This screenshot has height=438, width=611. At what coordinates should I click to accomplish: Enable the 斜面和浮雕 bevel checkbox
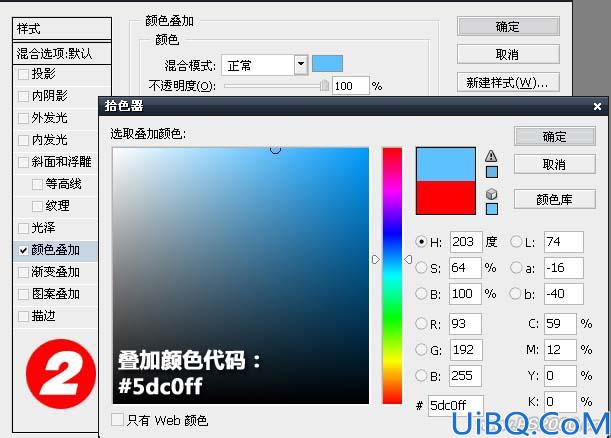point(23,162)
